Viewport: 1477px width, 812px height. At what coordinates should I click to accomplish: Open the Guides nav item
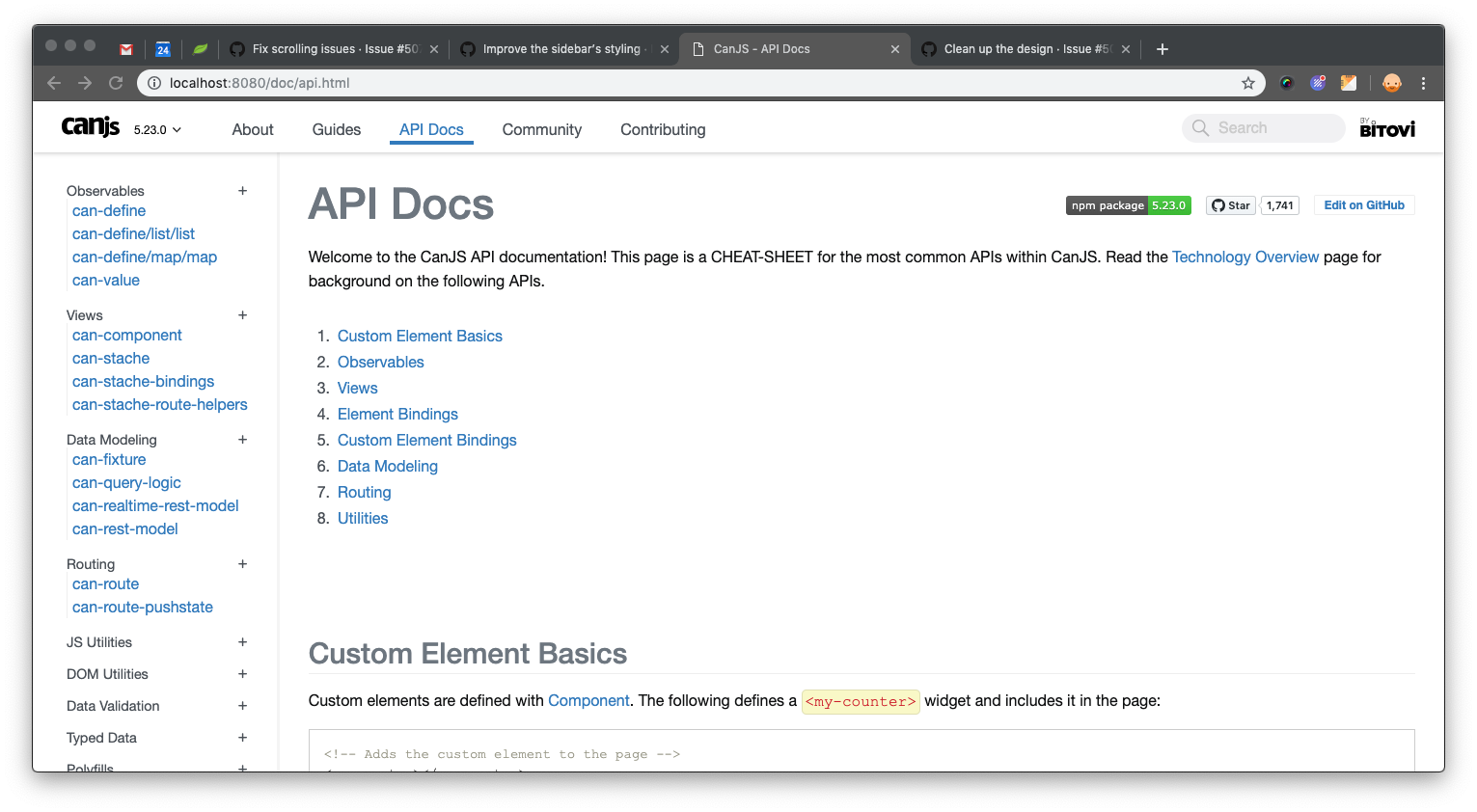pos(337,129)
